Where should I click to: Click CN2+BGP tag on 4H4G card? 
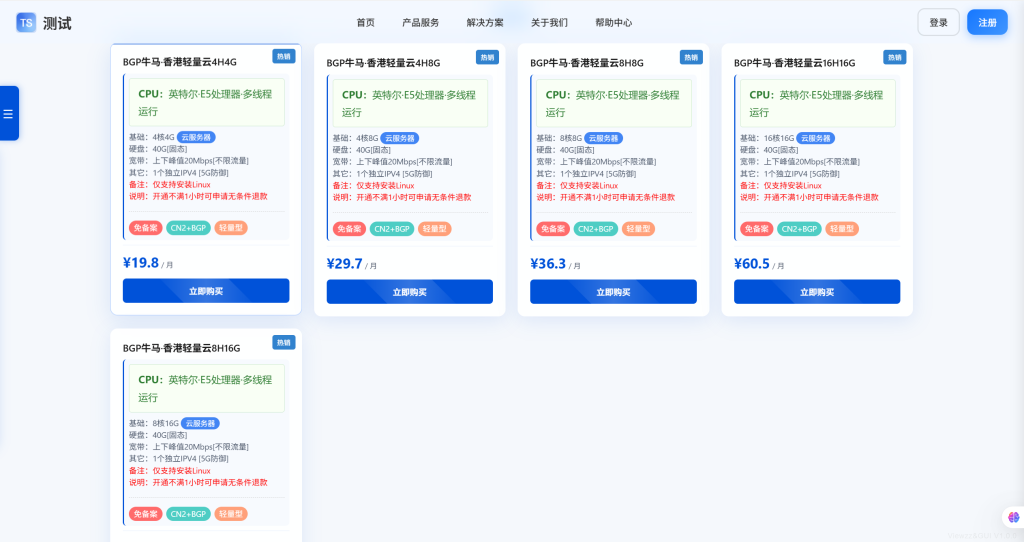(188, 228)
